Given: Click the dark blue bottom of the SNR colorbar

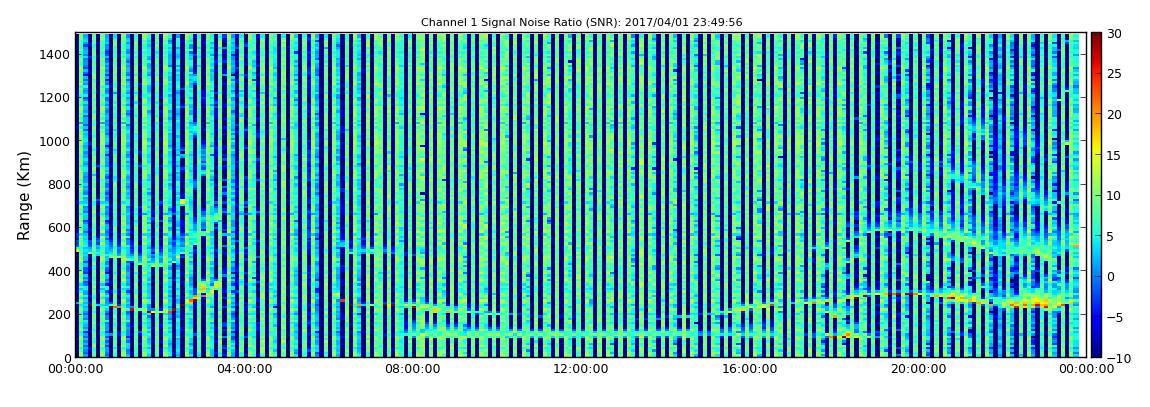Looking at the screenshot, I should 1096,352.
